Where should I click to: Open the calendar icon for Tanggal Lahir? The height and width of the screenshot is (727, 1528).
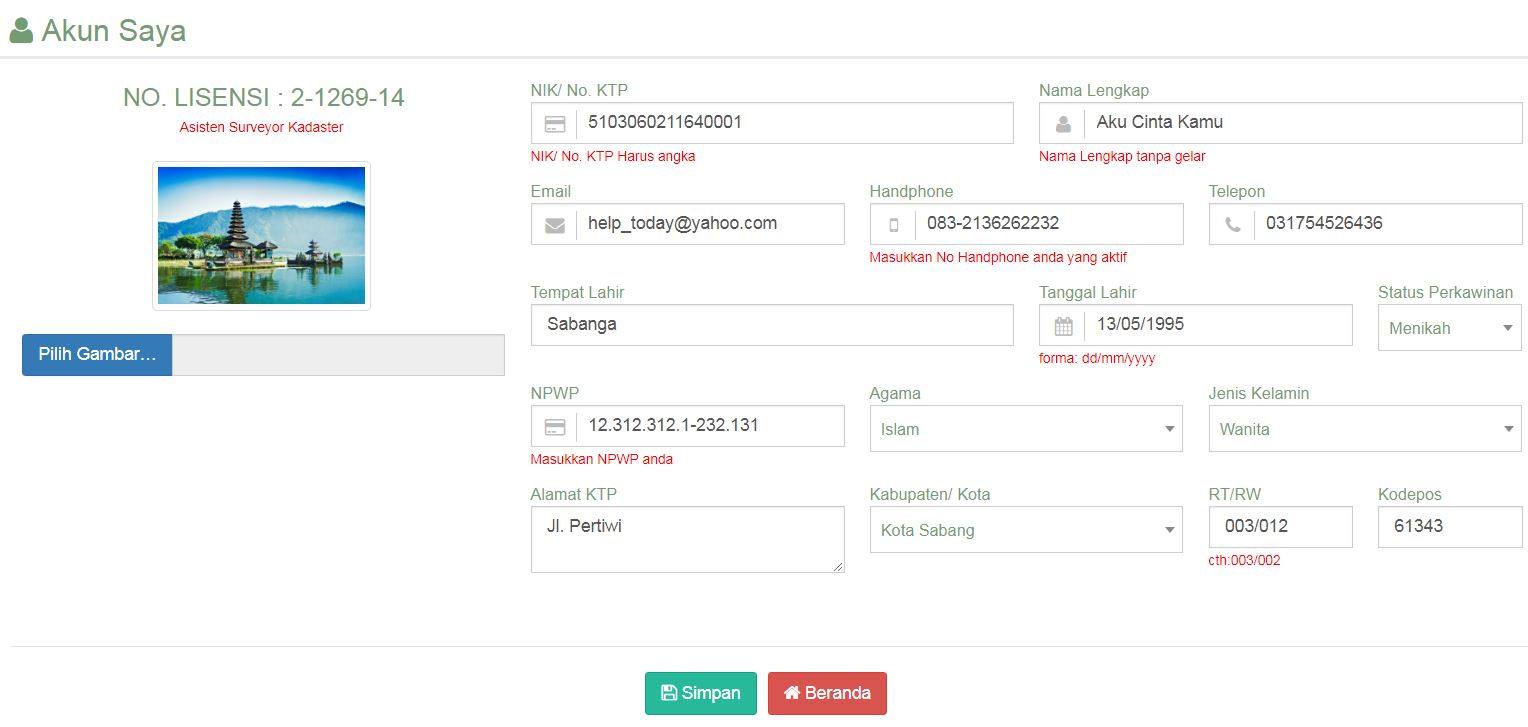point(1063,326)
